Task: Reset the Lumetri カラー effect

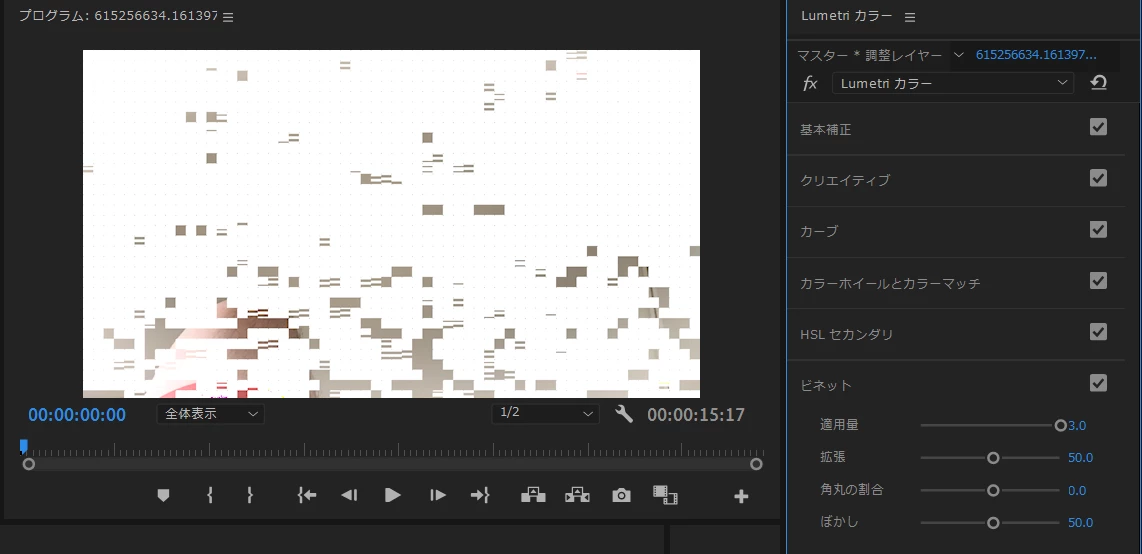Action: click(x=1098, y=83)
